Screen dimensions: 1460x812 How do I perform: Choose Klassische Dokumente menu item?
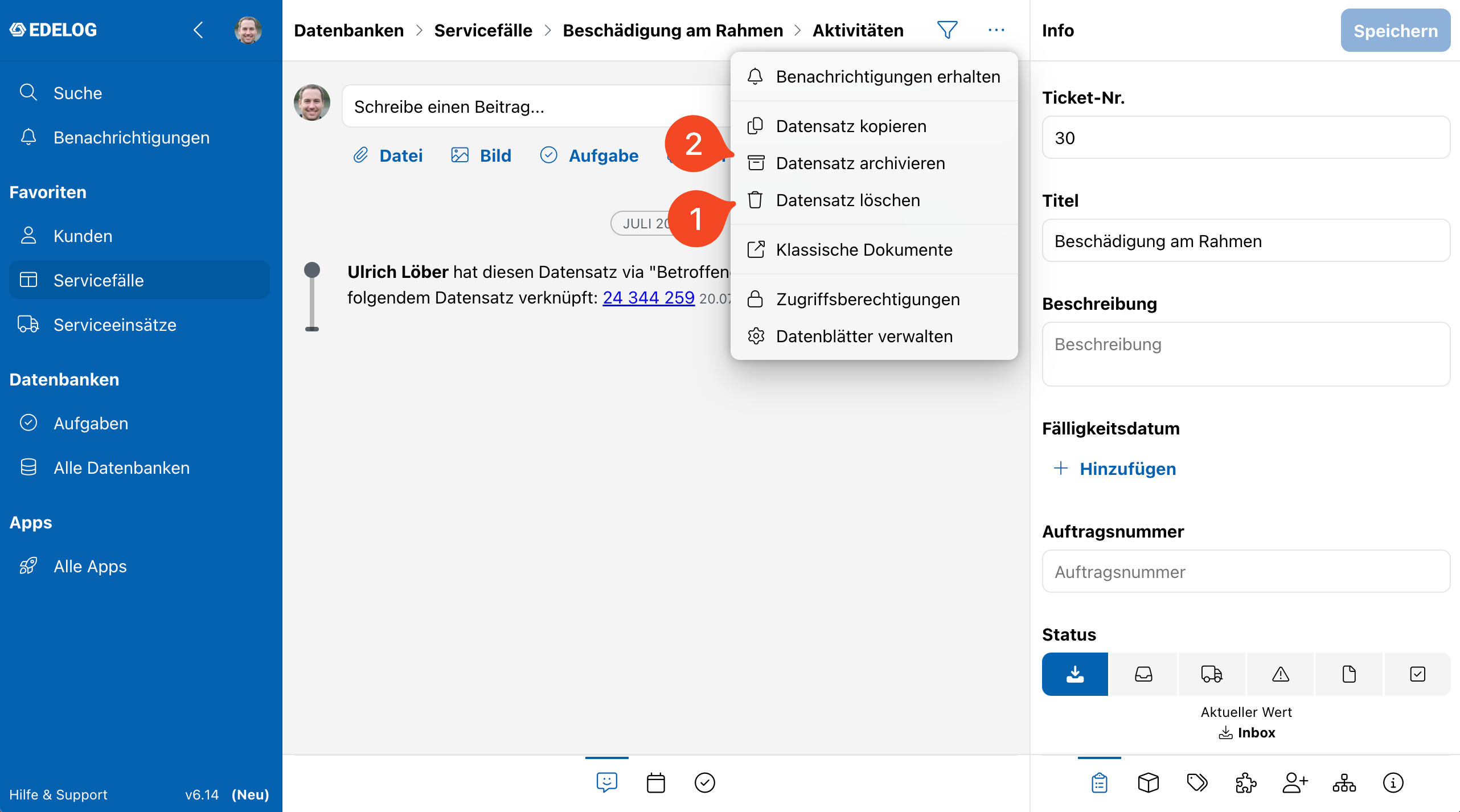click(x=874, y=249)
